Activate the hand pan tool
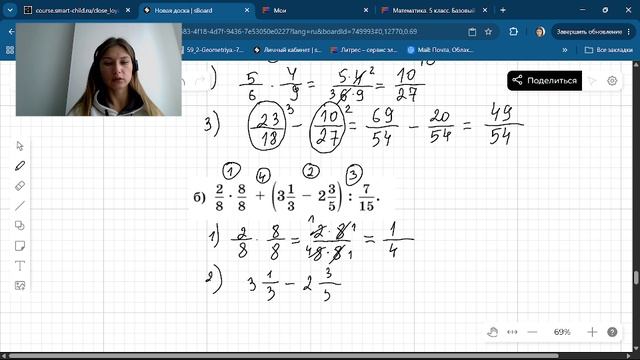This screenshot has width=640, height=360. pyautogui.click(x=493, y=332)
